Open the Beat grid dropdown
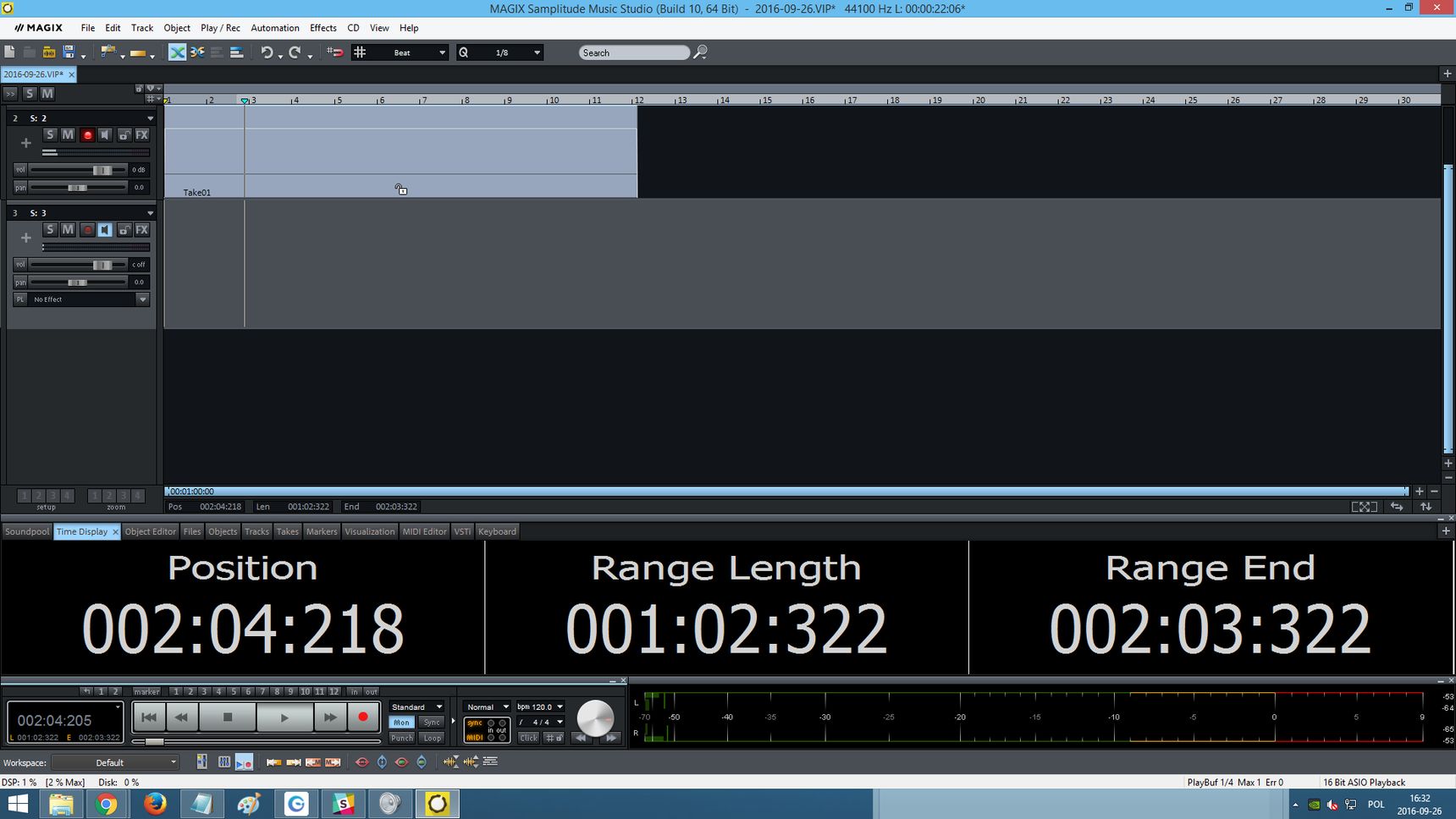1456x819 pixels. click(x=441, y=52)
